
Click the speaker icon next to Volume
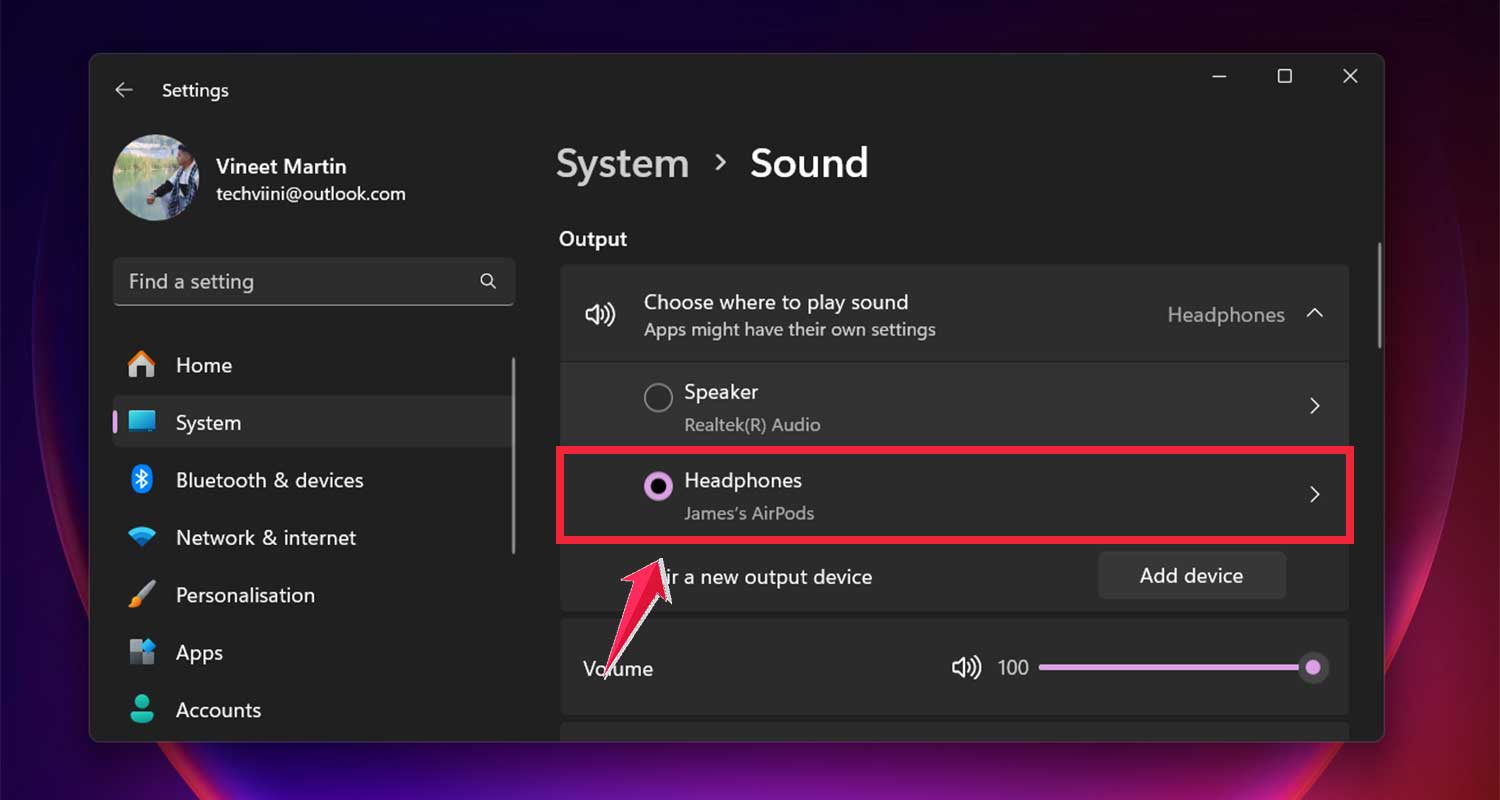(966, 667)
